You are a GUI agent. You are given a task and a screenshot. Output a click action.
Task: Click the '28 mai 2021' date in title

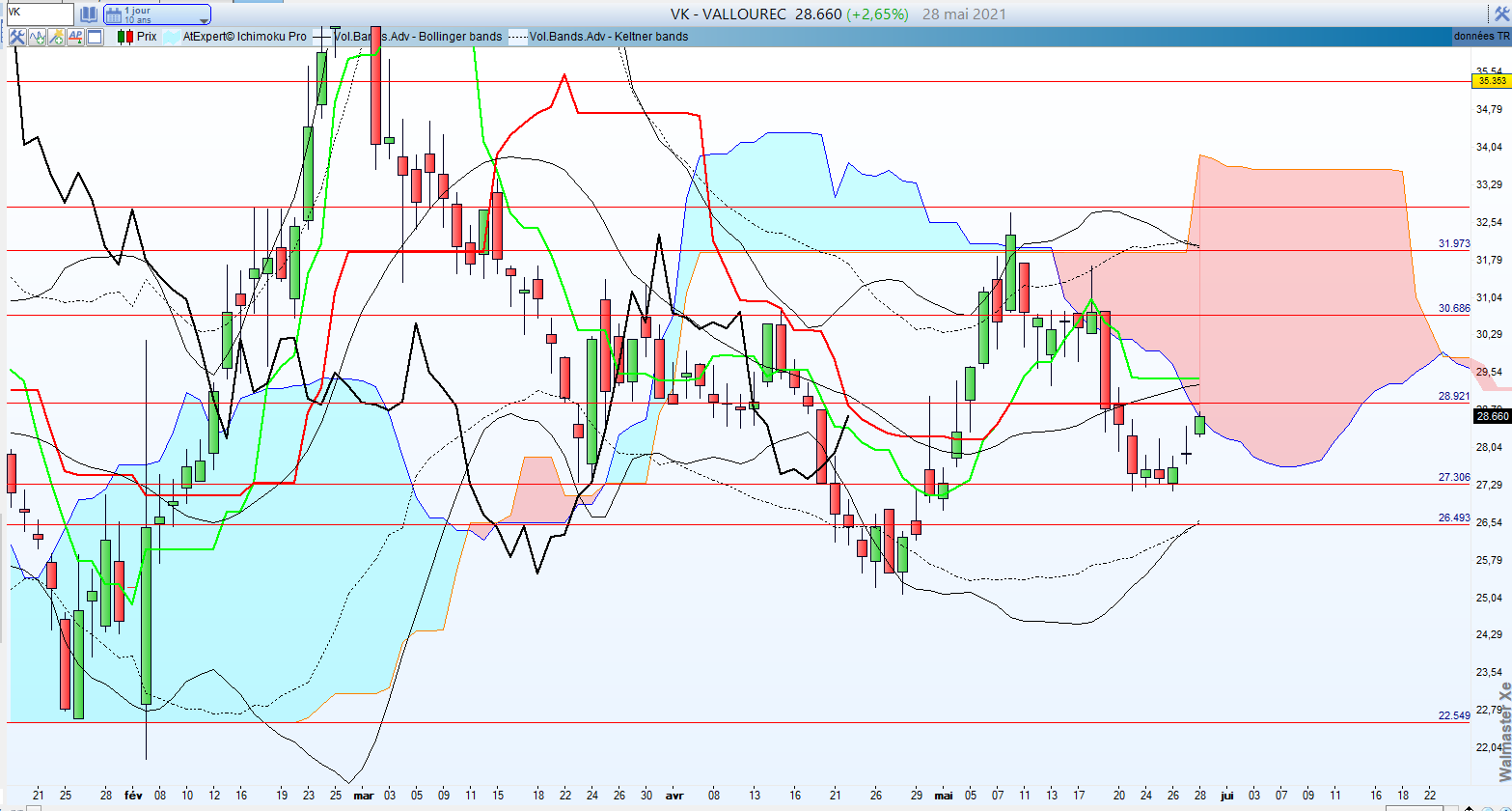tap(964, 14)
